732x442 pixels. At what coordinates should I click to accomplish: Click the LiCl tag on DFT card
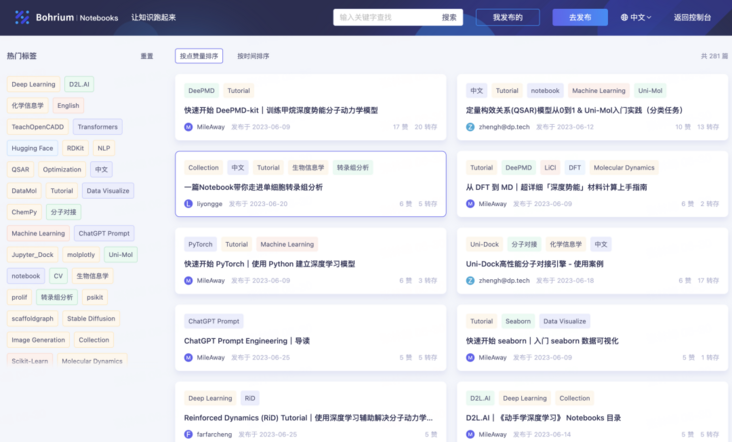tap(550, 168)
